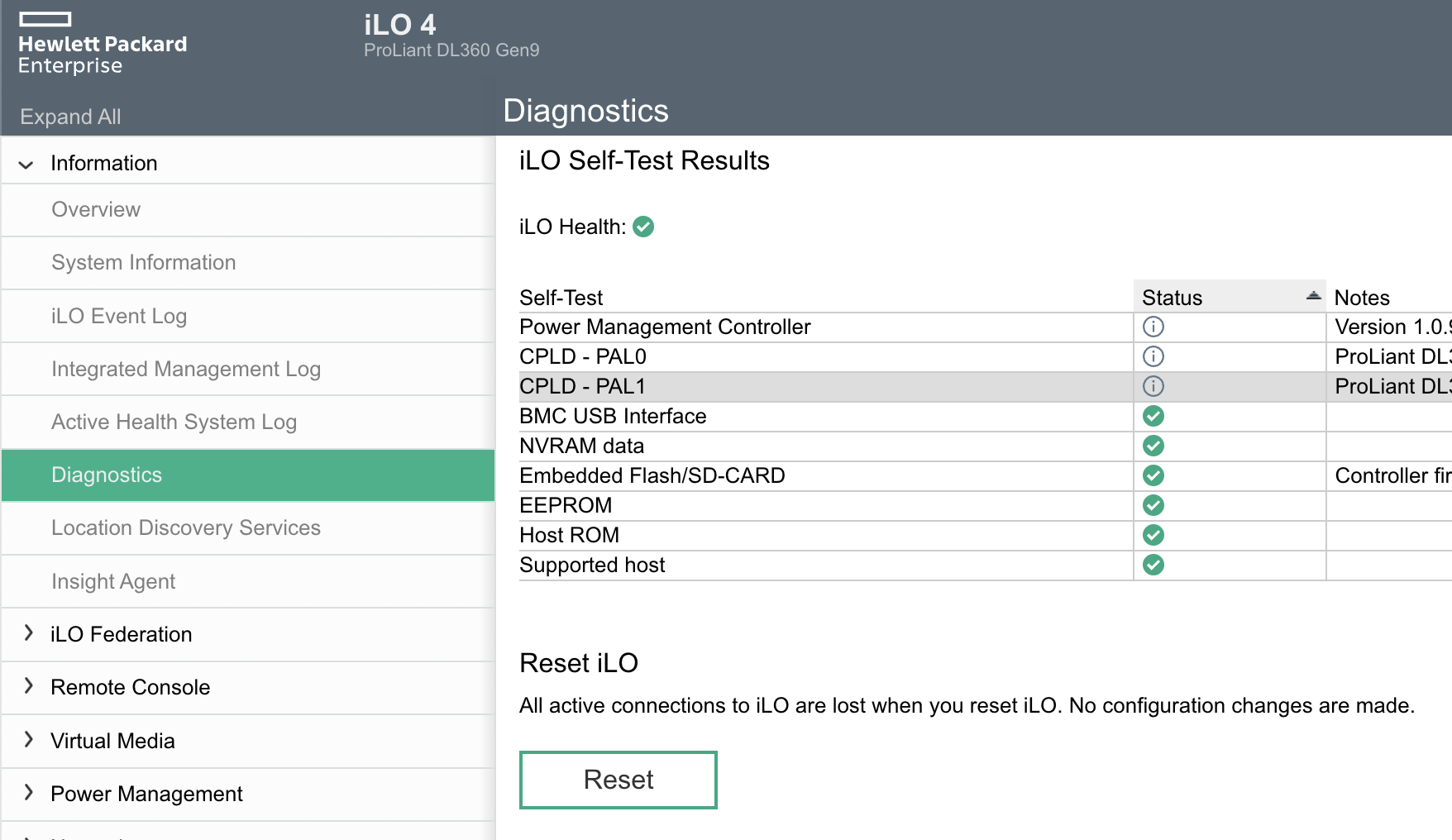Select the CPLD - PAL0 row text
The image size is (1452, 840).
[583, 356]
